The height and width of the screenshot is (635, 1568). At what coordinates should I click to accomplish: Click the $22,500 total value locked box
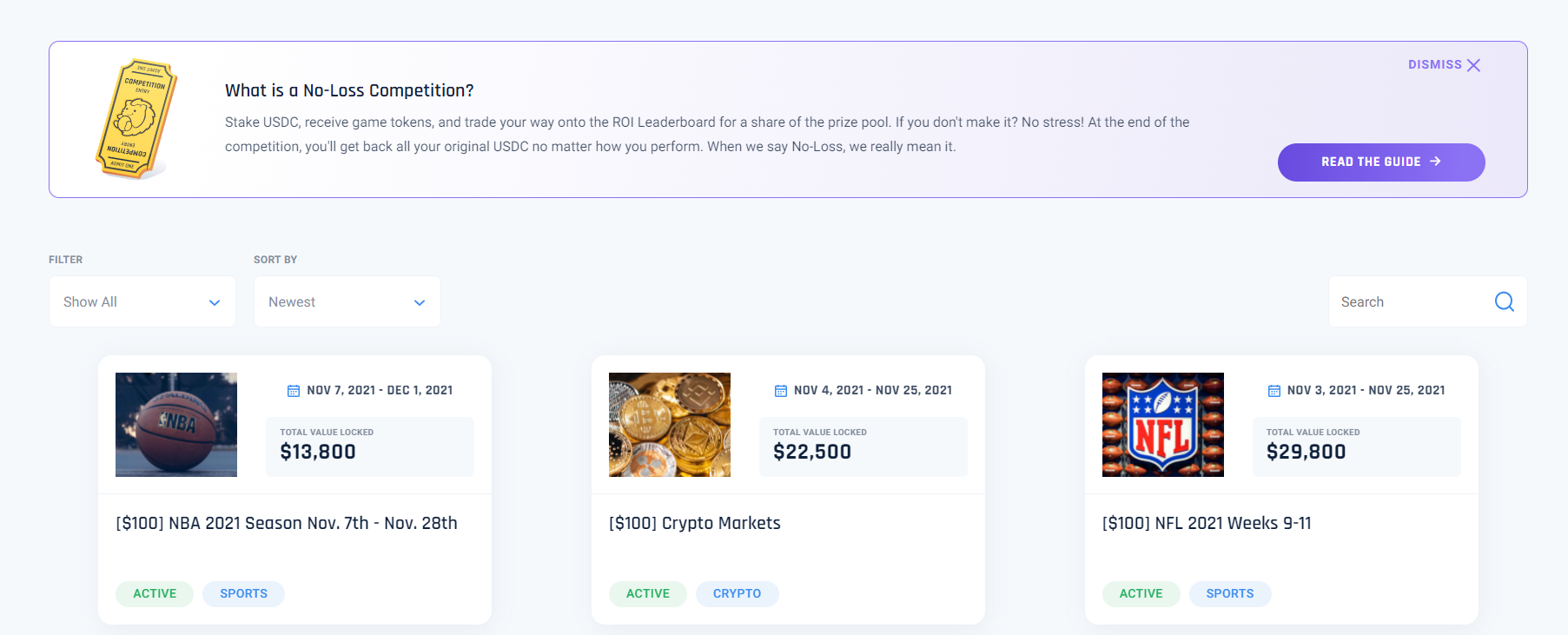(863, 446)
